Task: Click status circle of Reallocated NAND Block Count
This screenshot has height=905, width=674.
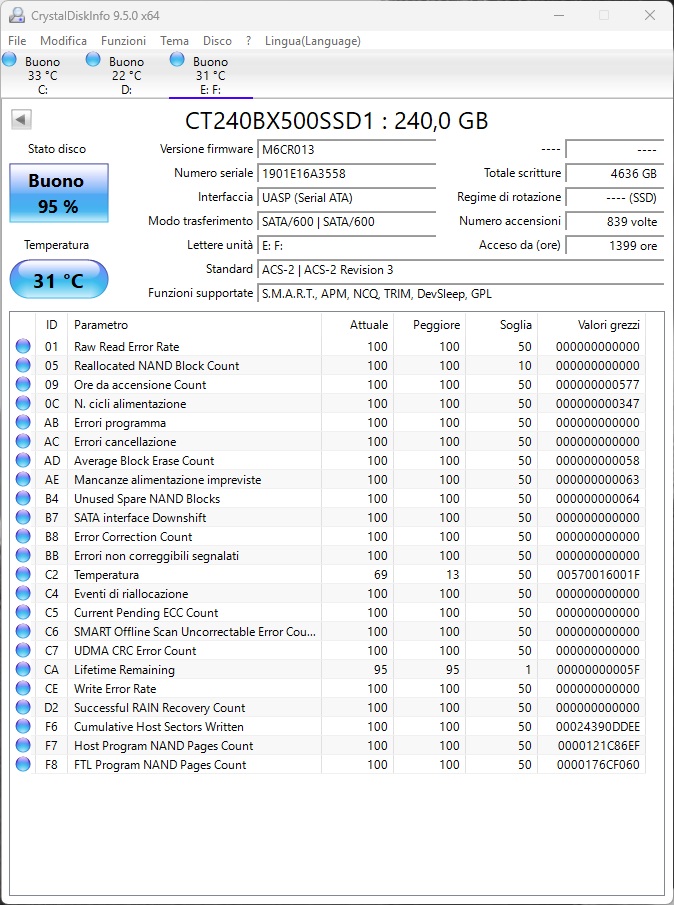Action: (x=23, y=365)
